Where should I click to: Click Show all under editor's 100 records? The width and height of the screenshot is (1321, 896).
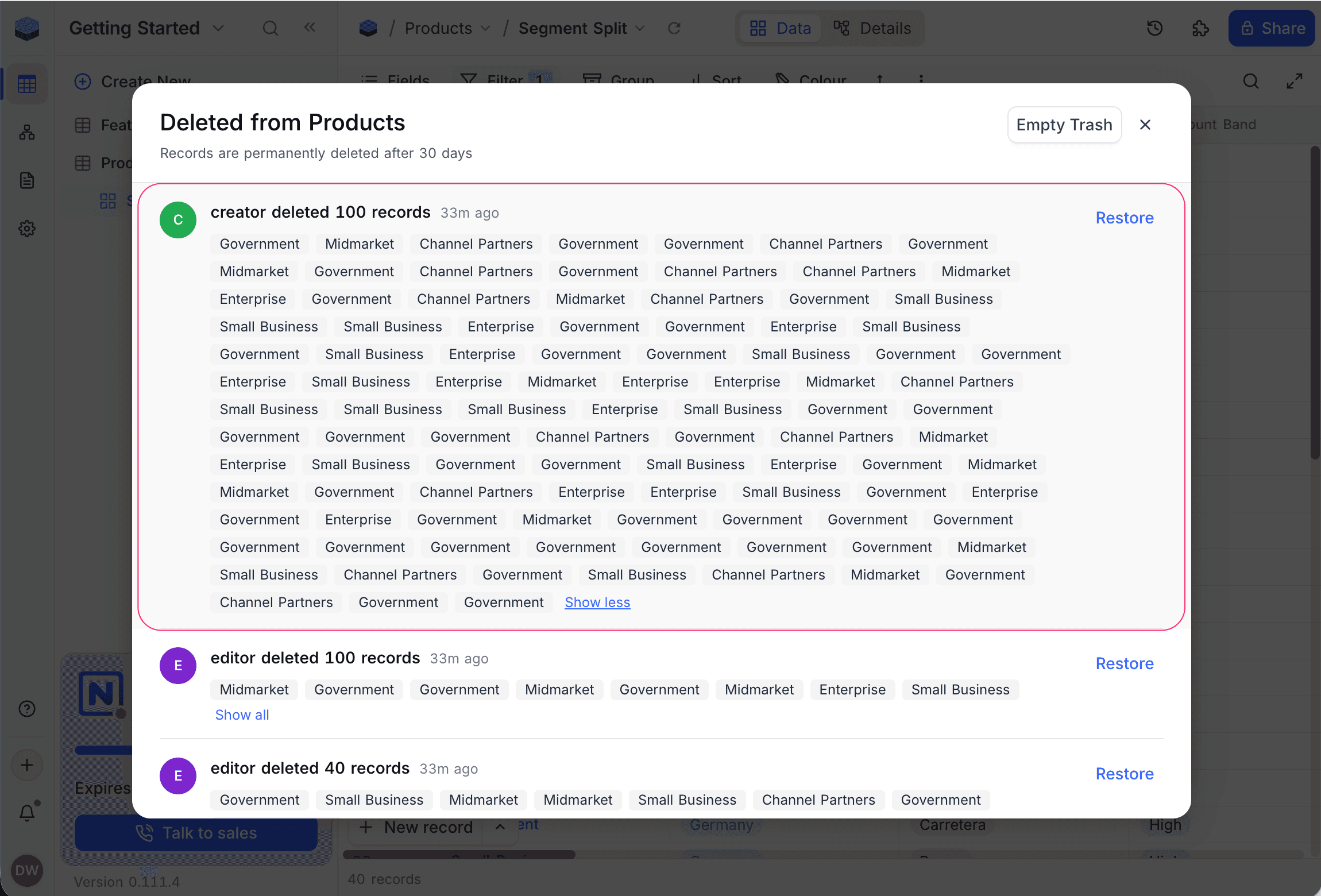pos(242,715)
